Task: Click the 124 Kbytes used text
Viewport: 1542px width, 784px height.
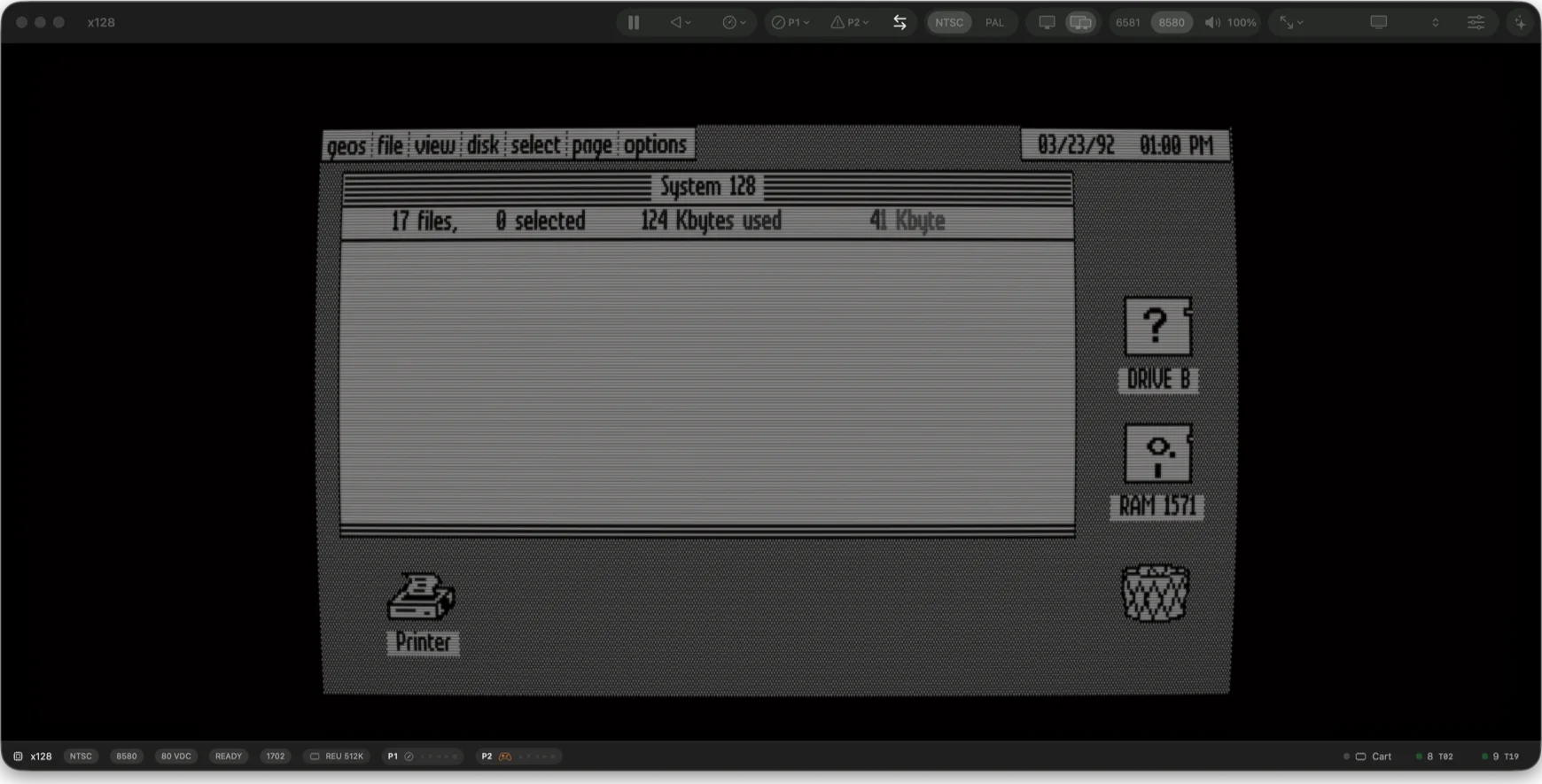Action: [x=712, y=221]
